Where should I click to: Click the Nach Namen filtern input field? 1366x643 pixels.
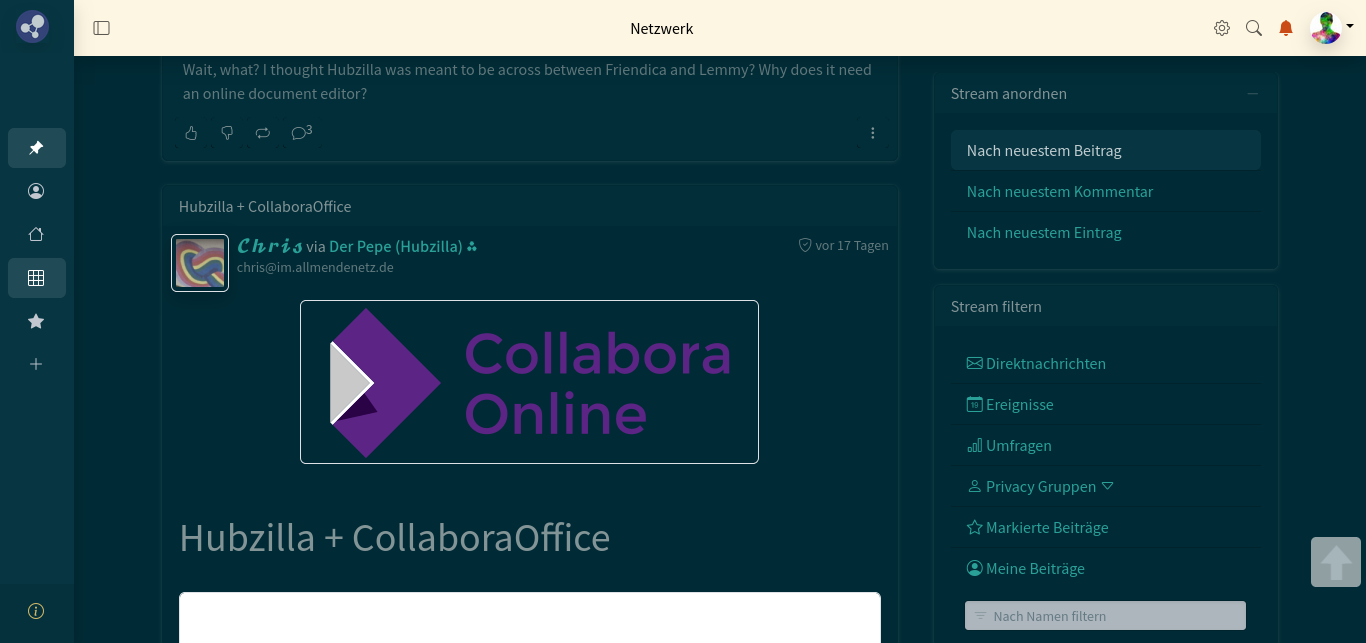click(1105, 616)
